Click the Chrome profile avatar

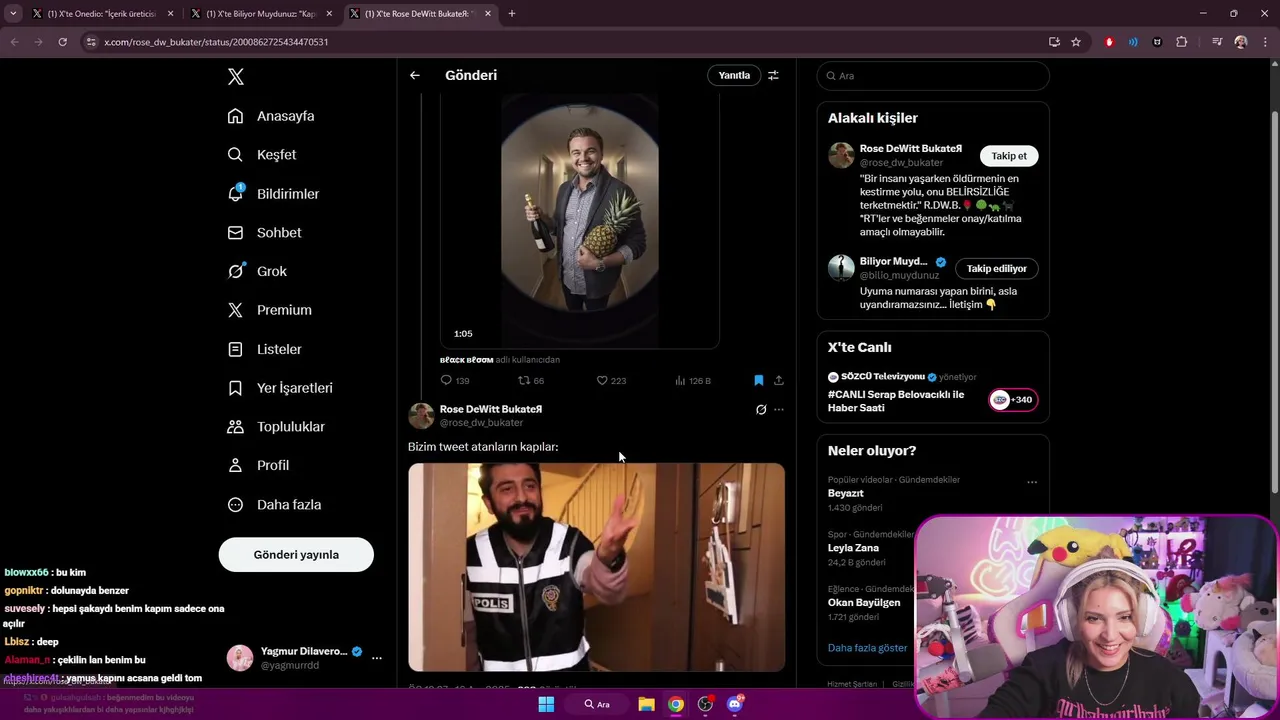pyautogui.click(x=1241, y=42)
